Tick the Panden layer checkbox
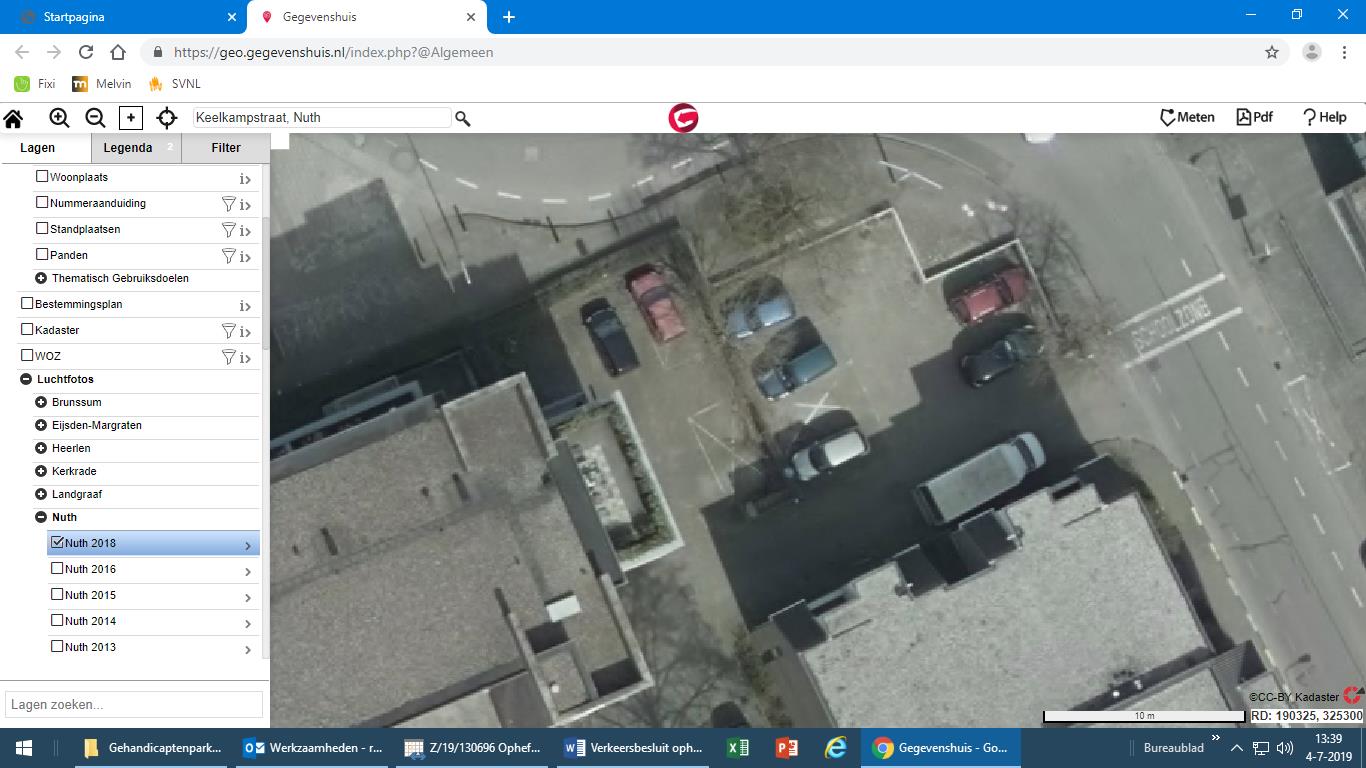Viewport: 1366px width, 768px height. click(42, 255)
